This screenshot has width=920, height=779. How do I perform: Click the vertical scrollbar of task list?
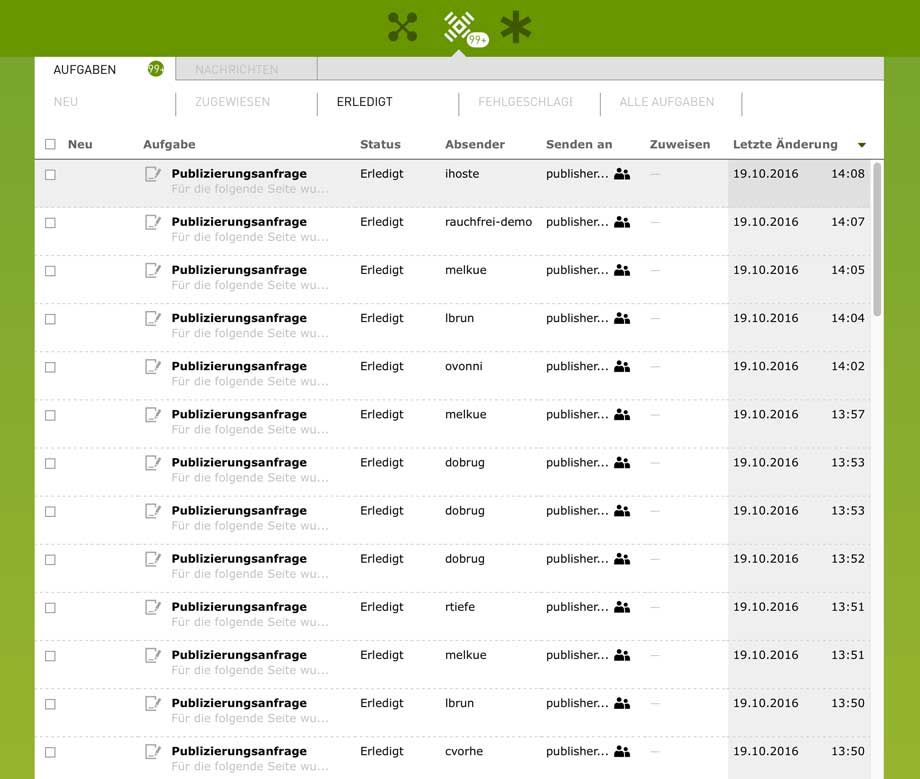[x=877, y=240]
